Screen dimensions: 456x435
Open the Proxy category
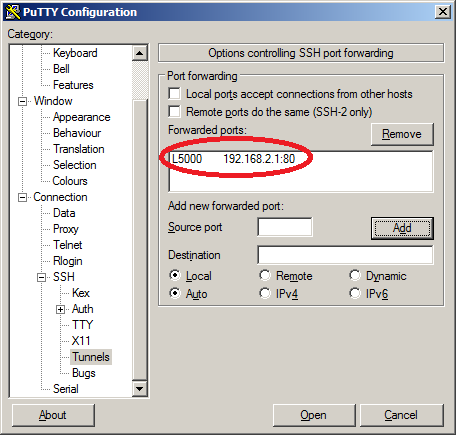coord(66,229)
